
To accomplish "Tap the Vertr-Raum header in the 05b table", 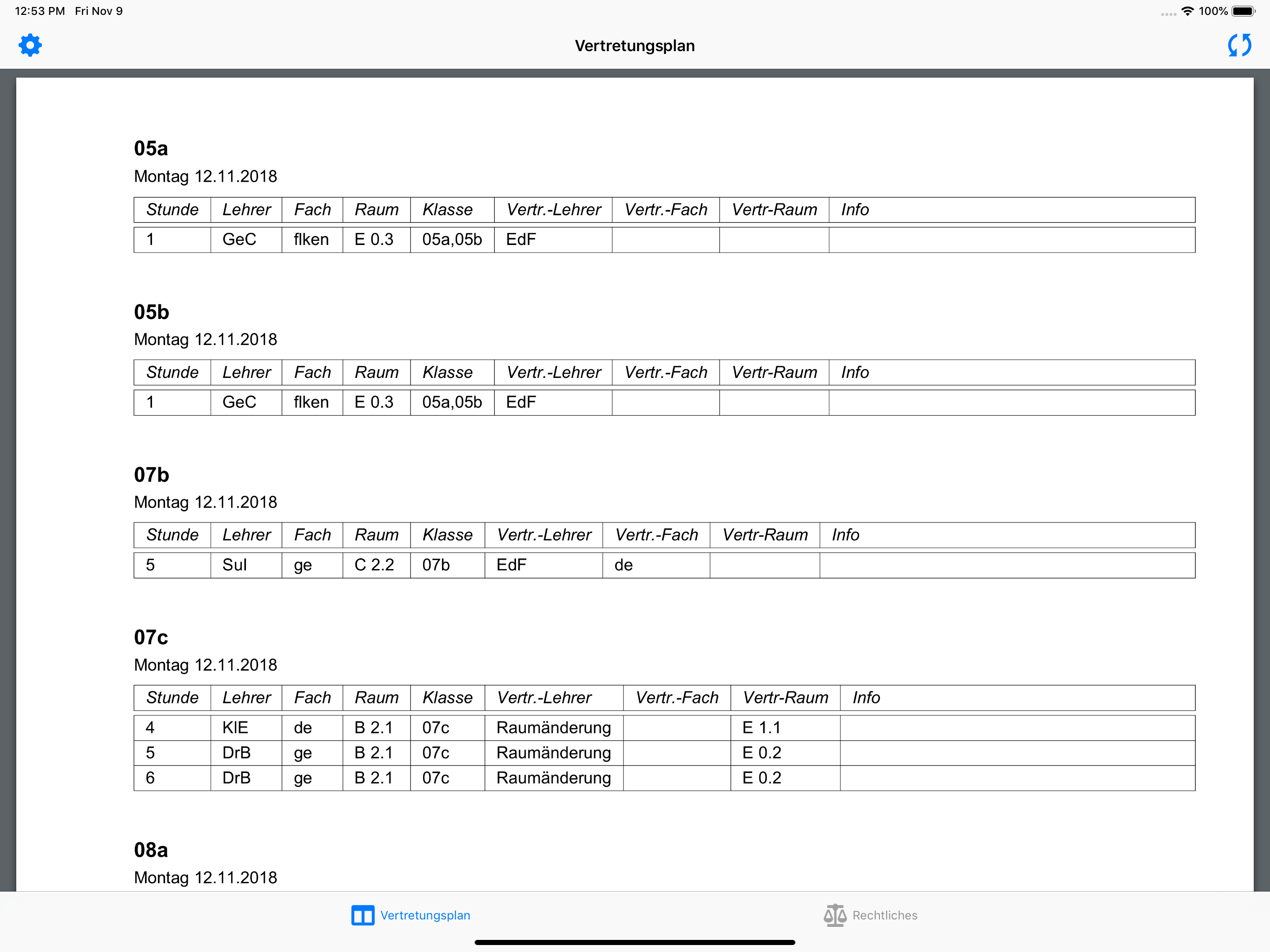I will click(x=774, y=372).
